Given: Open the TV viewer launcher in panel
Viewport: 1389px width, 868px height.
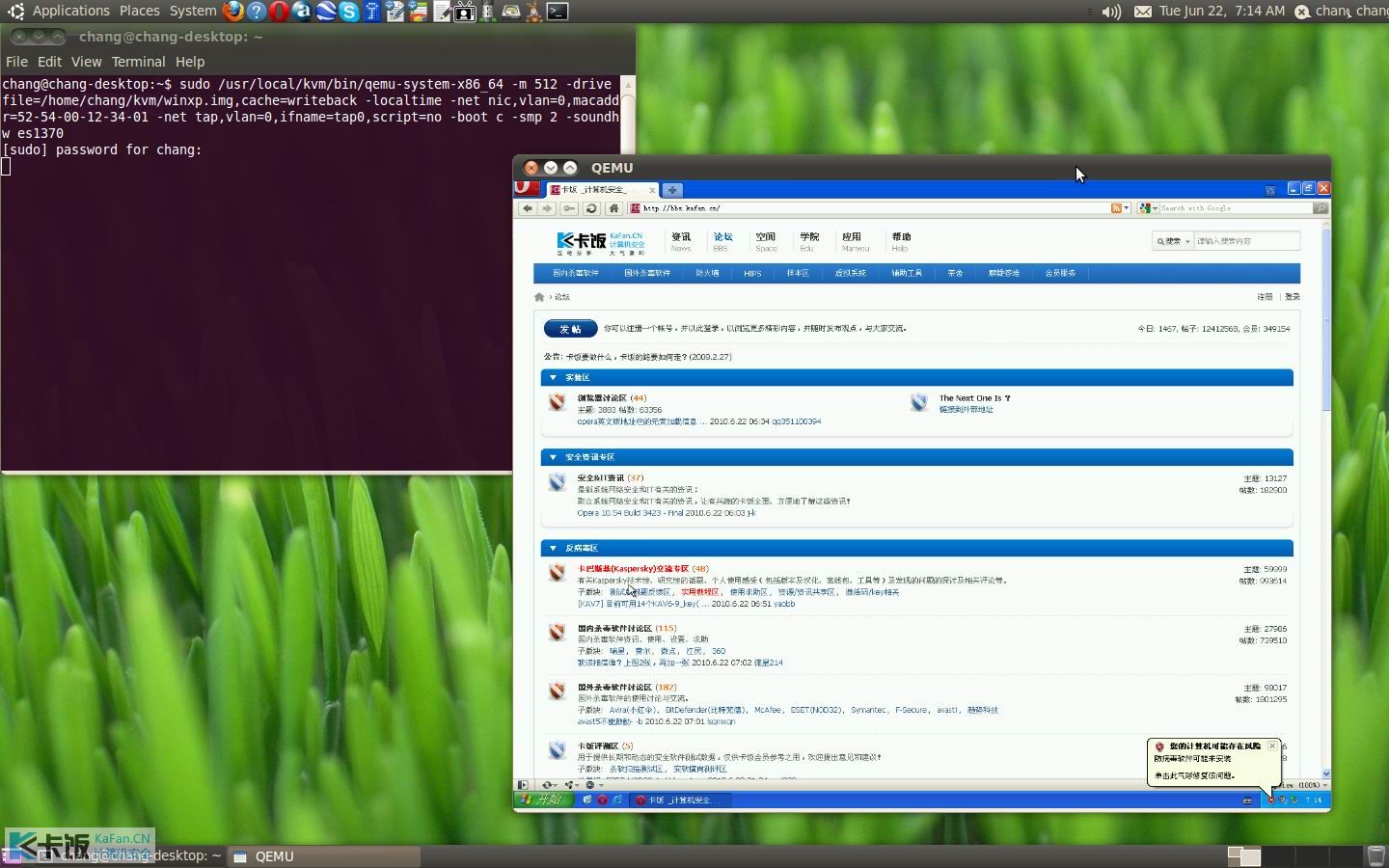Looking at the screenshot, I should point(465,12).
